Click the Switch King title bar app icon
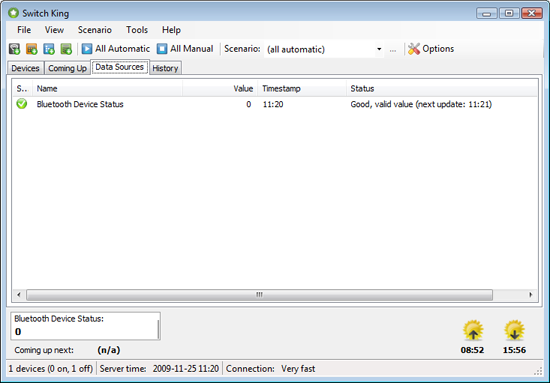 [13, 13]
